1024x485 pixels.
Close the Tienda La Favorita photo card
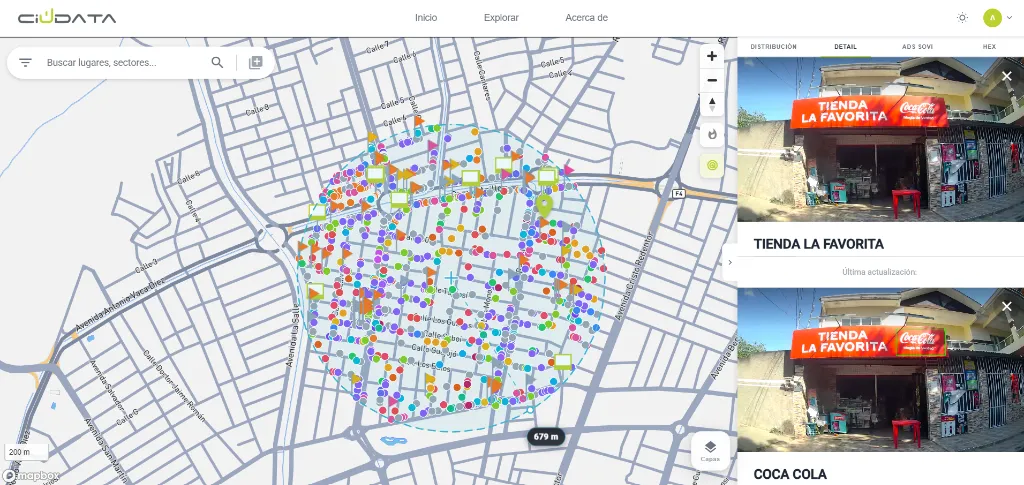(1006, 76)
